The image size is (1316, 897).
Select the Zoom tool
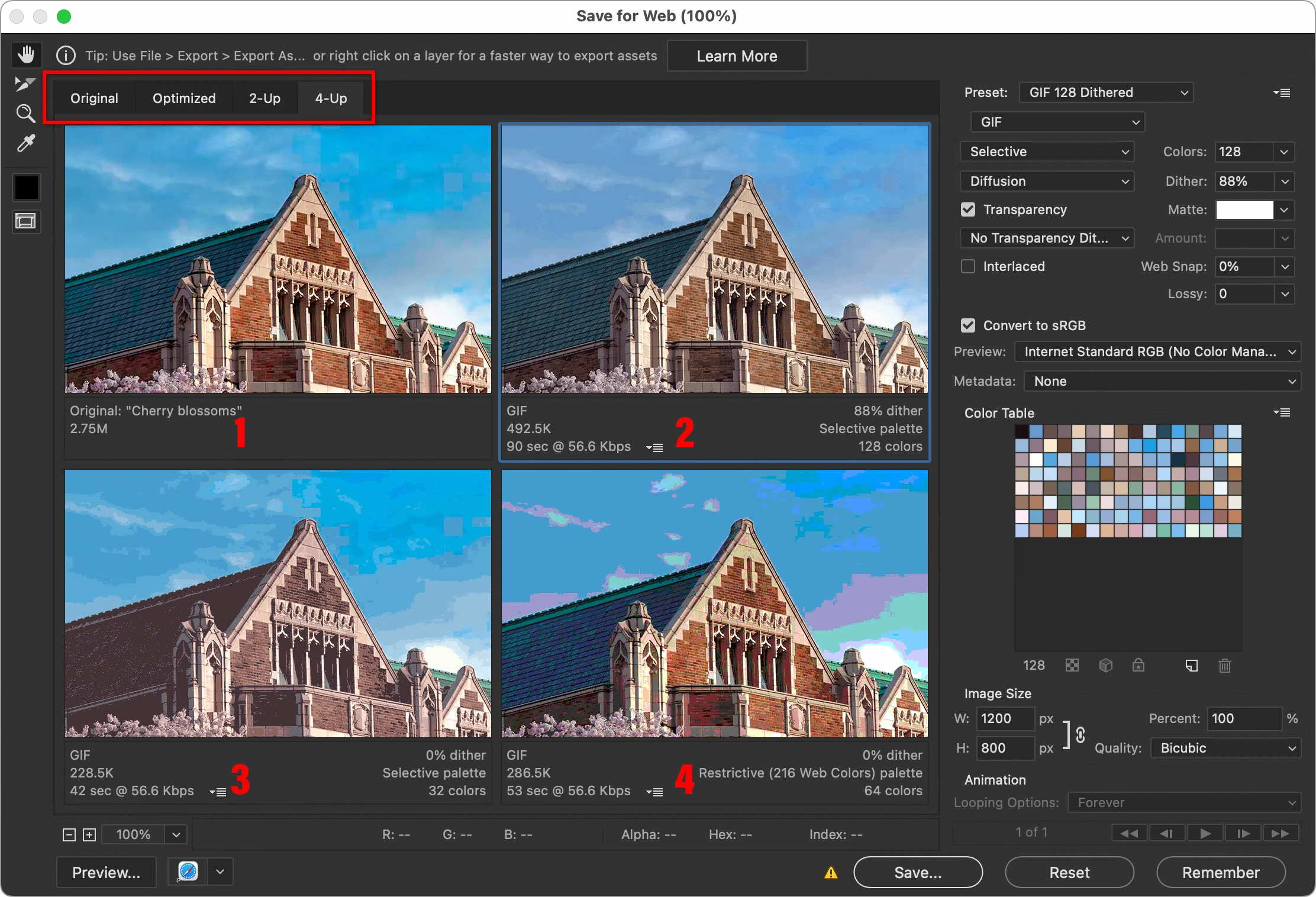coord(25,114)
